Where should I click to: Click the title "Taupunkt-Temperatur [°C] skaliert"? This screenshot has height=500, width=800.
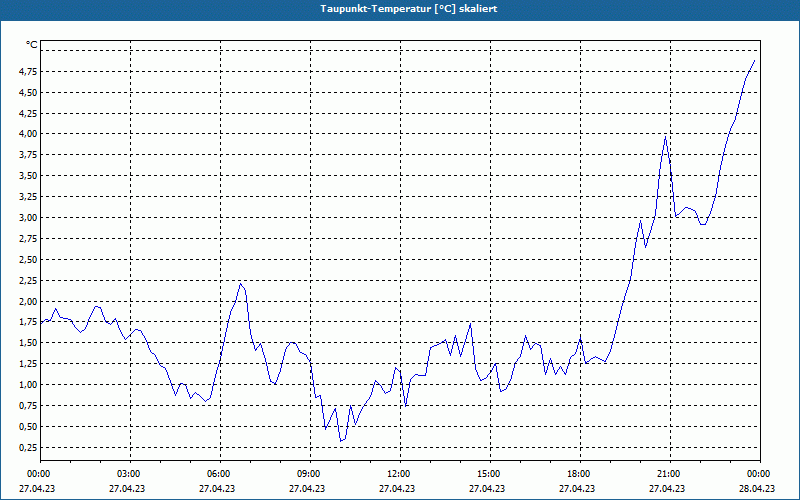[x=409, y=9]
